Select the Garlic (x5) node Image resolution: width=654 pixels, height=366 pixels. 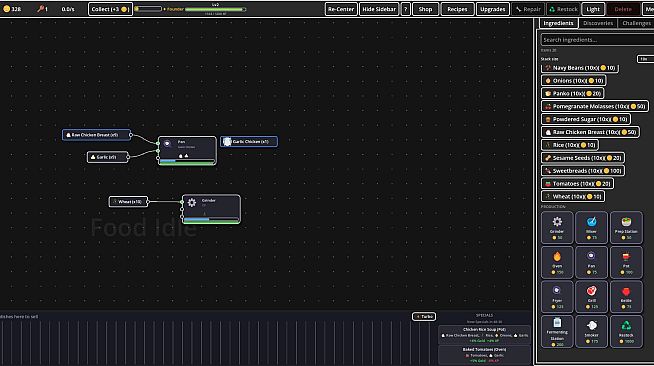(x=108, y=157)
